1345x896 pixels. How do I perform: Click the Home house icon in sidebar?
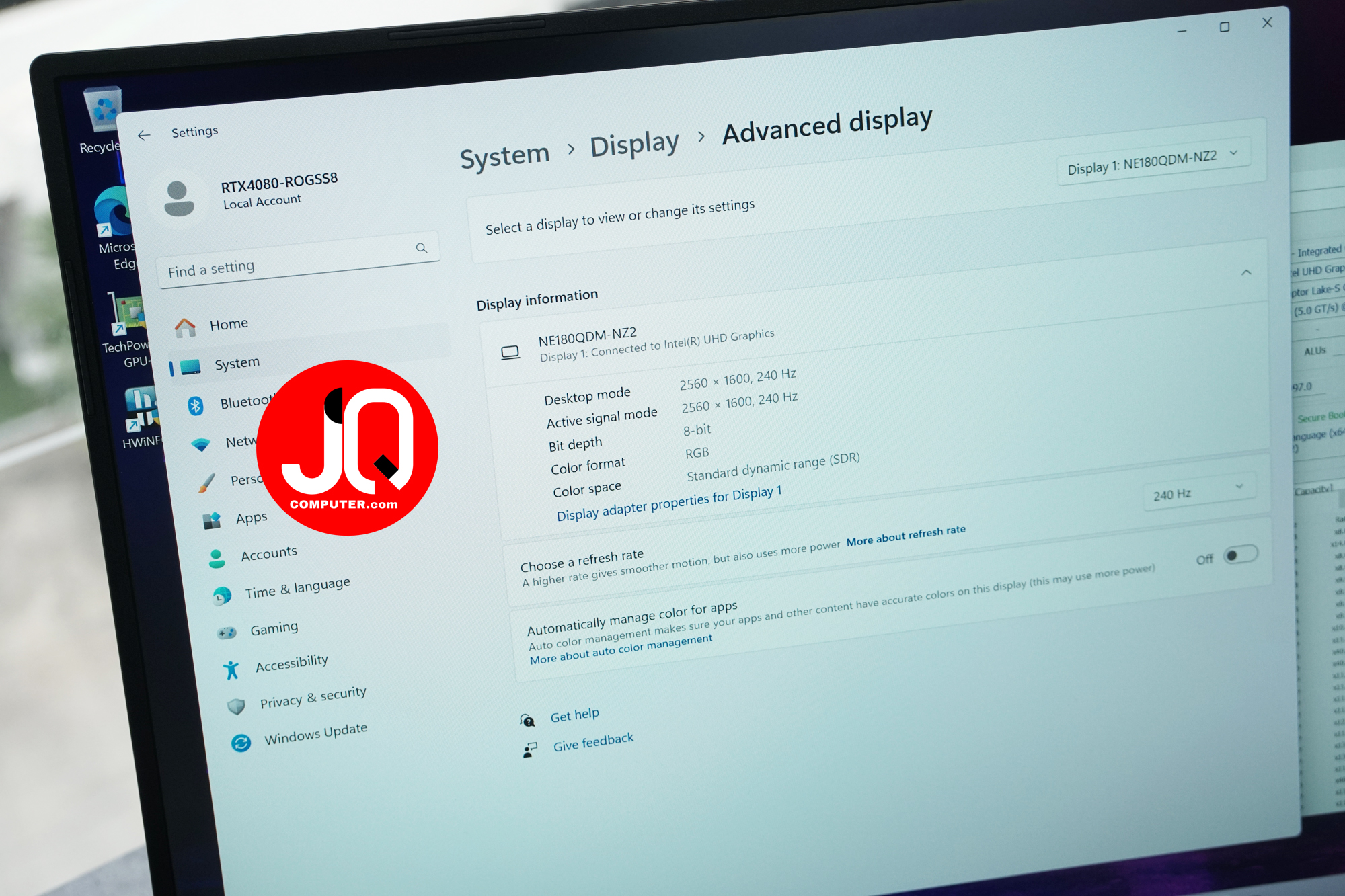[x=185, y=328]
